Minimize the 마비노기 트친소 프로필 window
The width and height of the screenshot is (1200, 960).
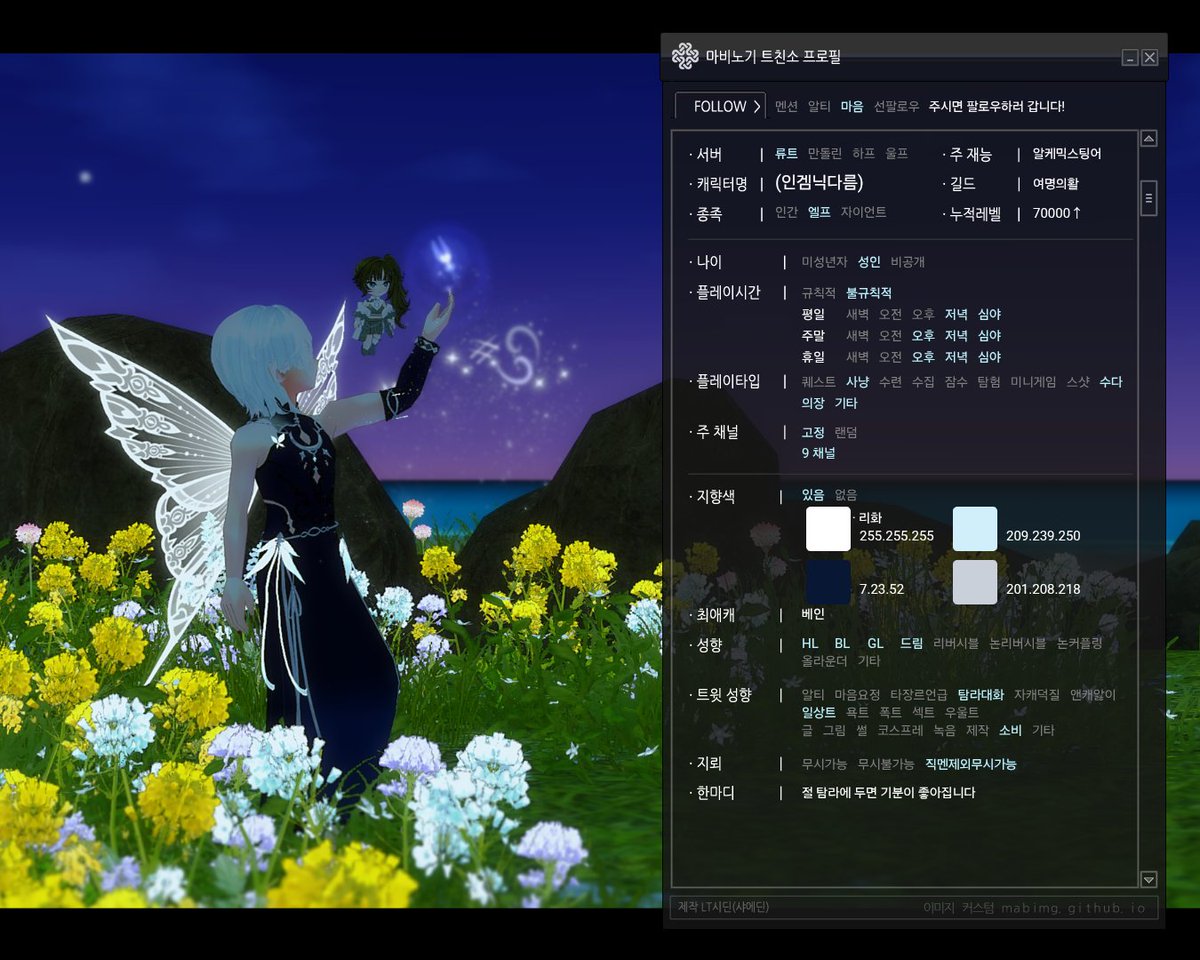[x=1130, y=58]
